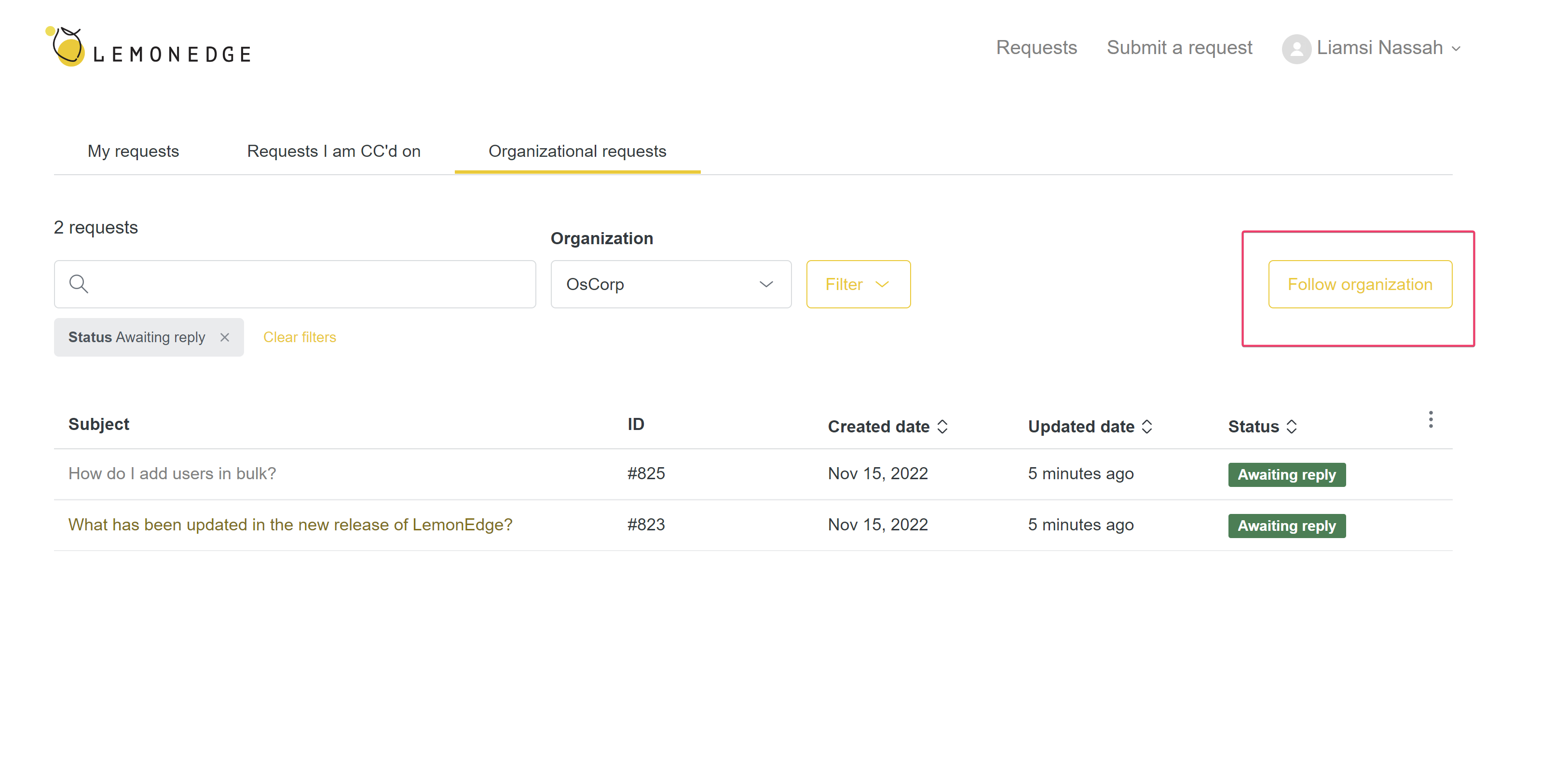Expand the Liamsi Nassah user menu
Screen dimensions: 1568x762
tap(1456, 49)
